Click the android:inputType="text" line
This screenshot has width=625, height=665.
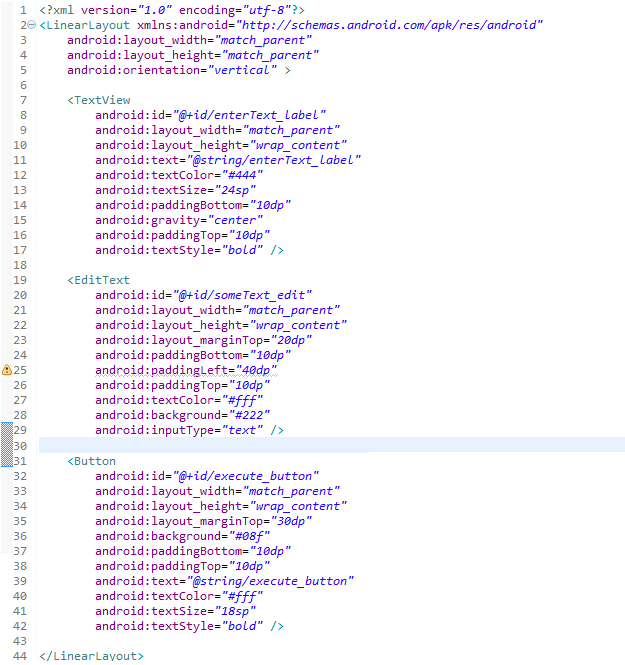pyautogui.click(x=189, y=430)
